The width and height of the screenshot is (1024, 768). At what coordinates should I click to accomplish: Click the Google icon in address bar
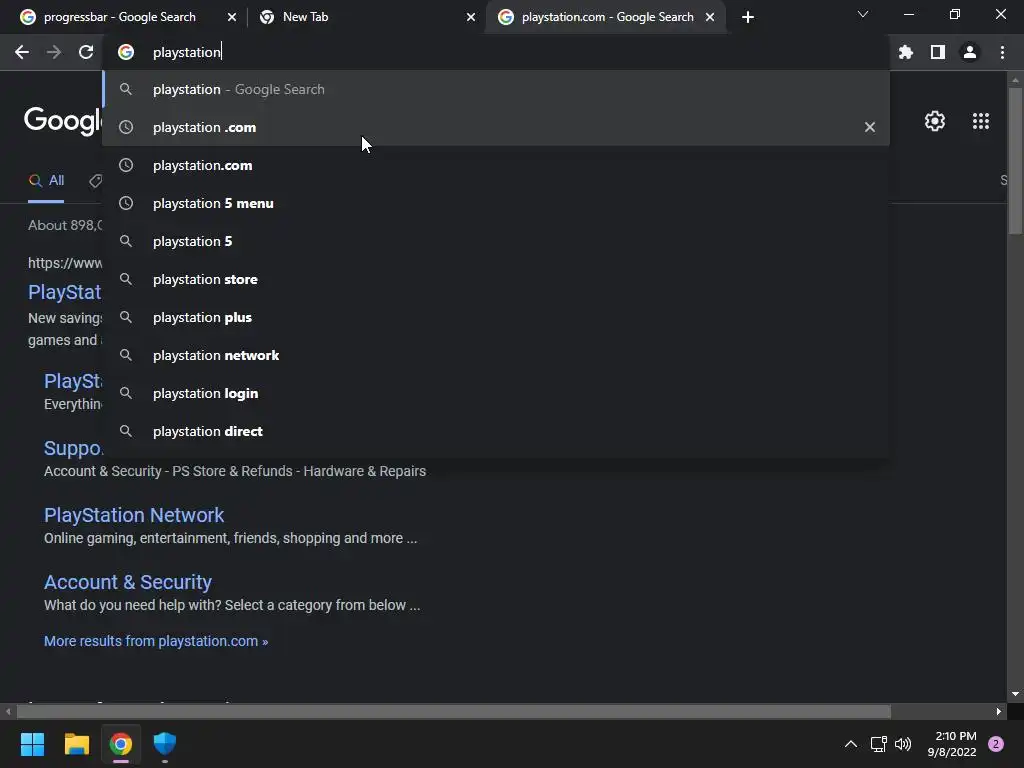coord(126,52)
